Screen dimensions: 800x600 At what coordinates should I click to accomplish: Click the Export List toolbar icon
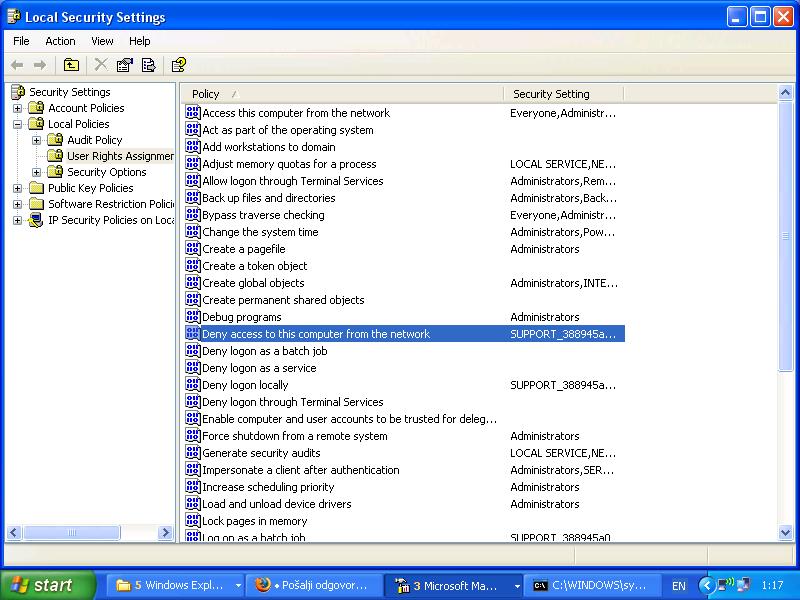click(x=149, y=65)
